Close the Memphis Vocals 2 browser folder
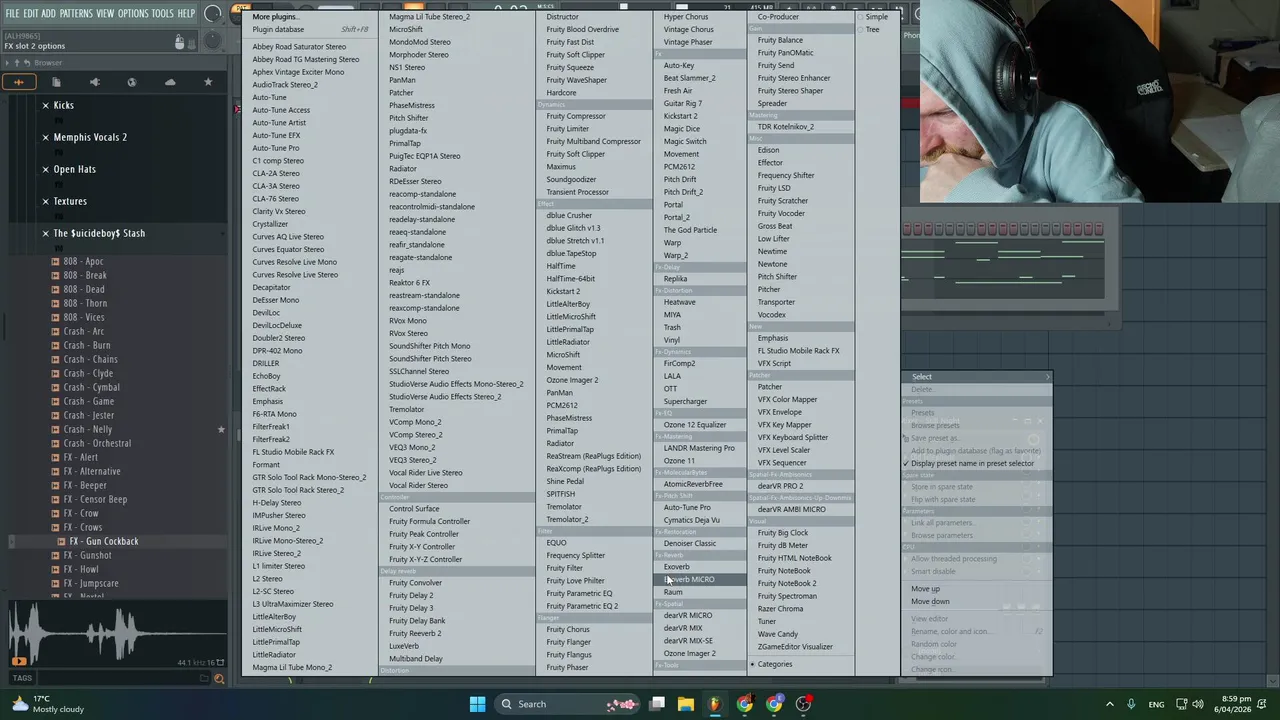Image resolution: width=1280 pixels, height=720 pixels. [45, 137]
